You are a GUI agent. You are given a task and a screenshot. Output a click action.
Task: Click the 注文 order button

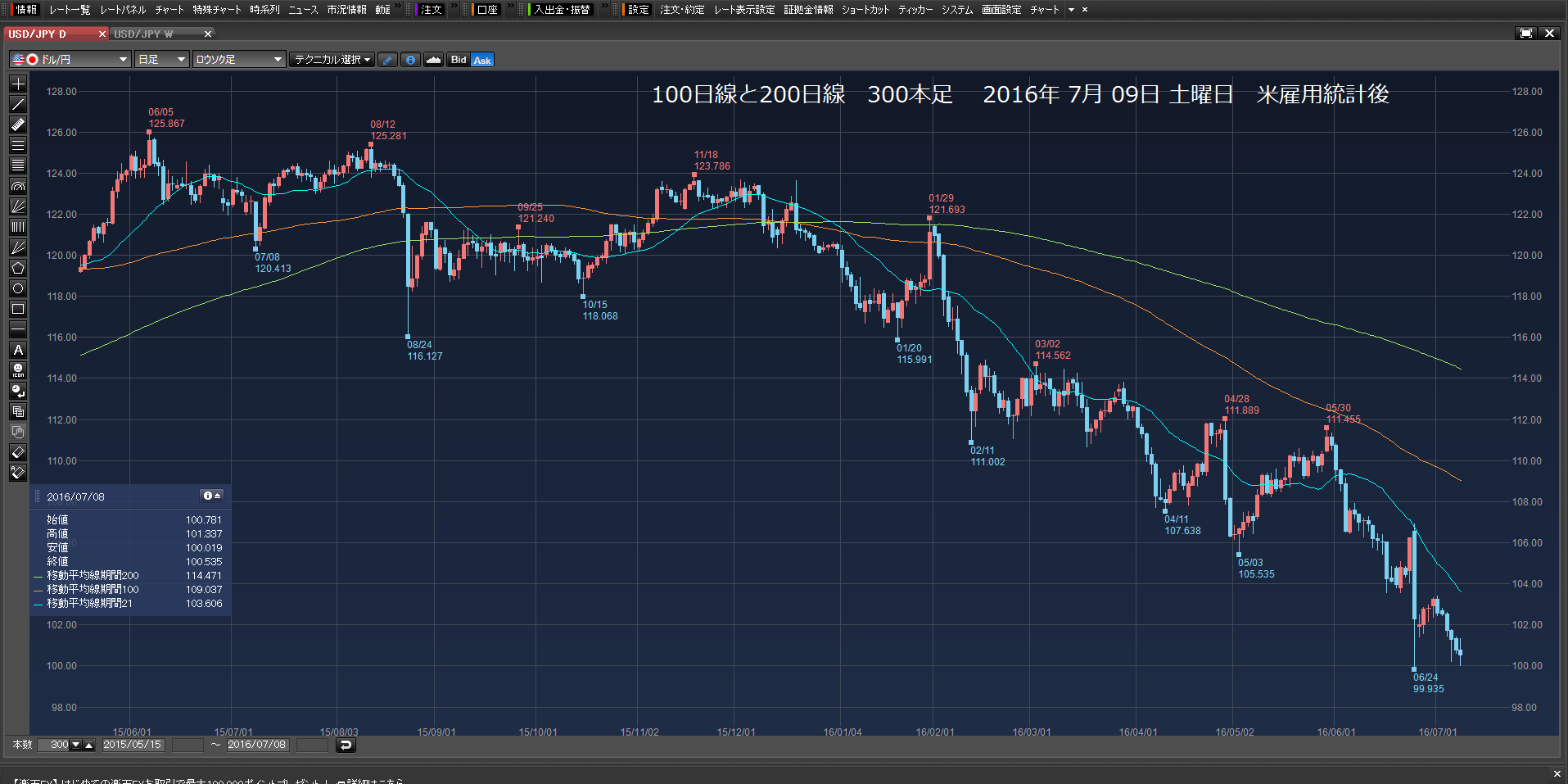432,10
